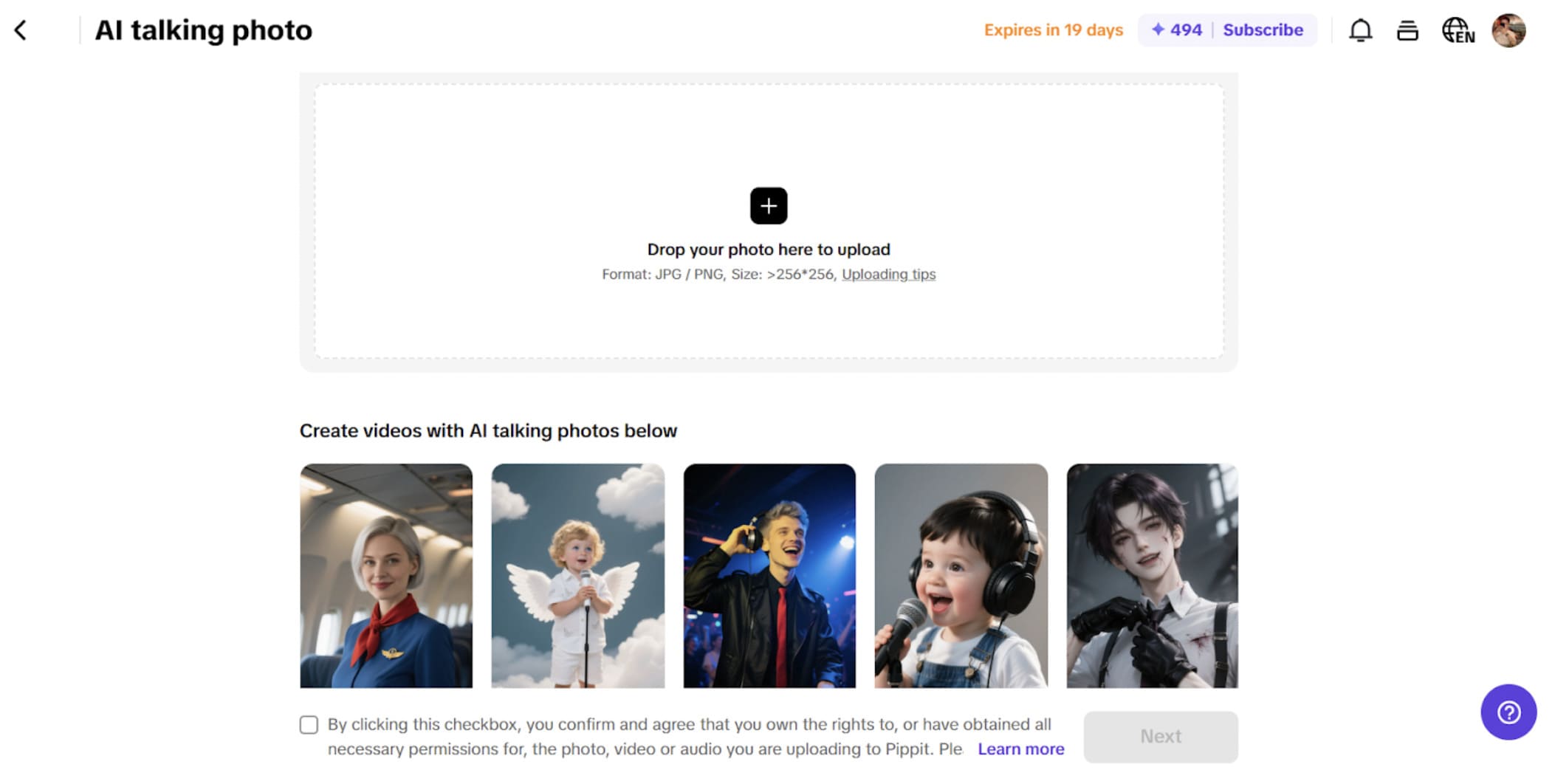Open your profile avatar menu

click(1508, 30)
